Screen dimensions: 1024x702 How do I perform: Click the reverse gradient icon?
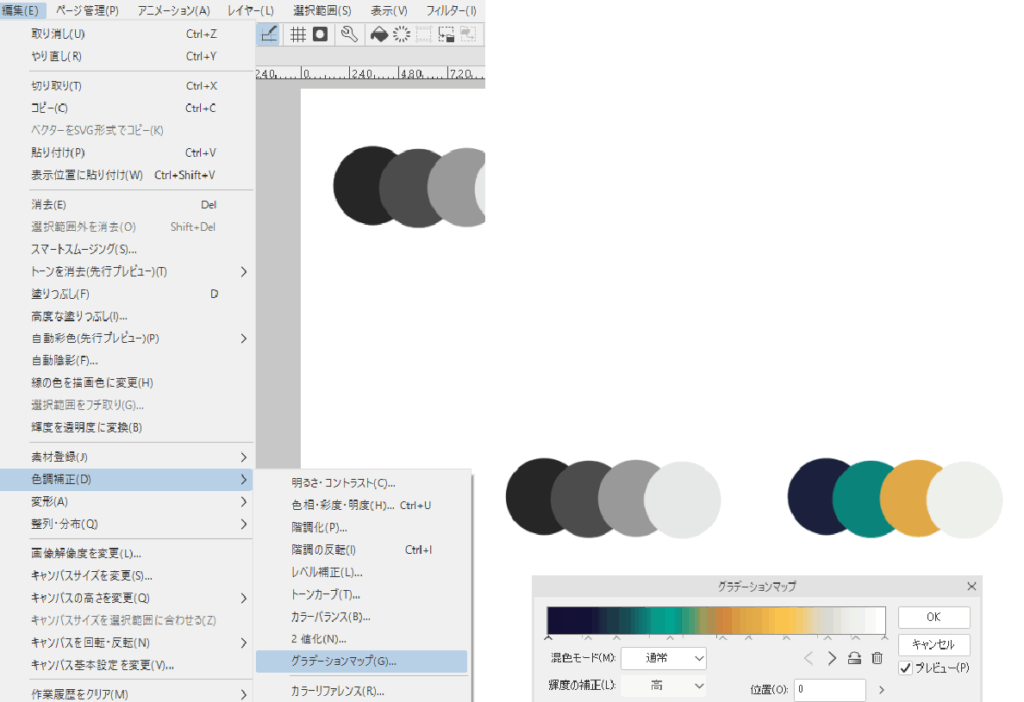[x=854, y=658]
